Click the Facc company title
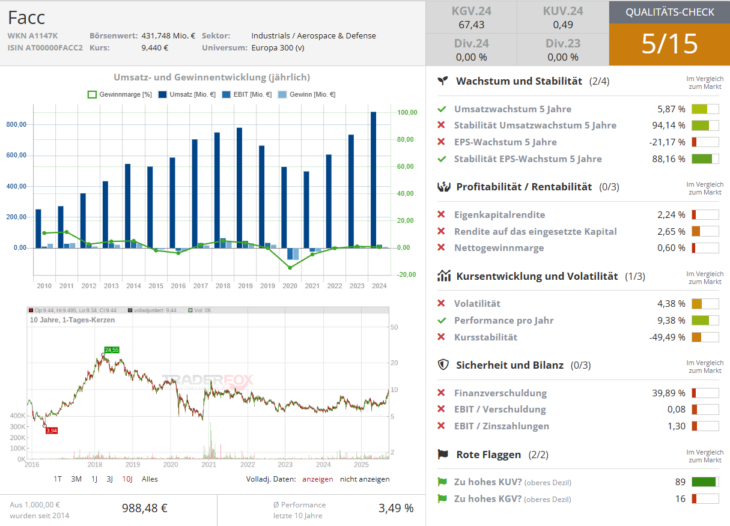 click(27, 18)
